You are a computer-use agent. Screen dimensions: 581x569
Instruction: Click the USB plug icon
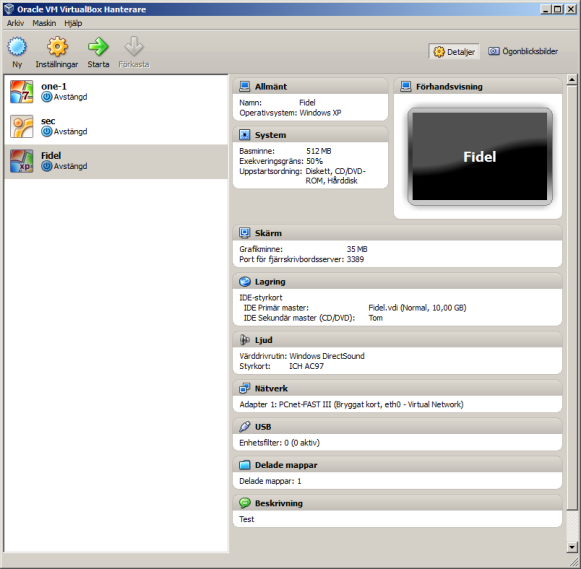(x=245, y=427)
